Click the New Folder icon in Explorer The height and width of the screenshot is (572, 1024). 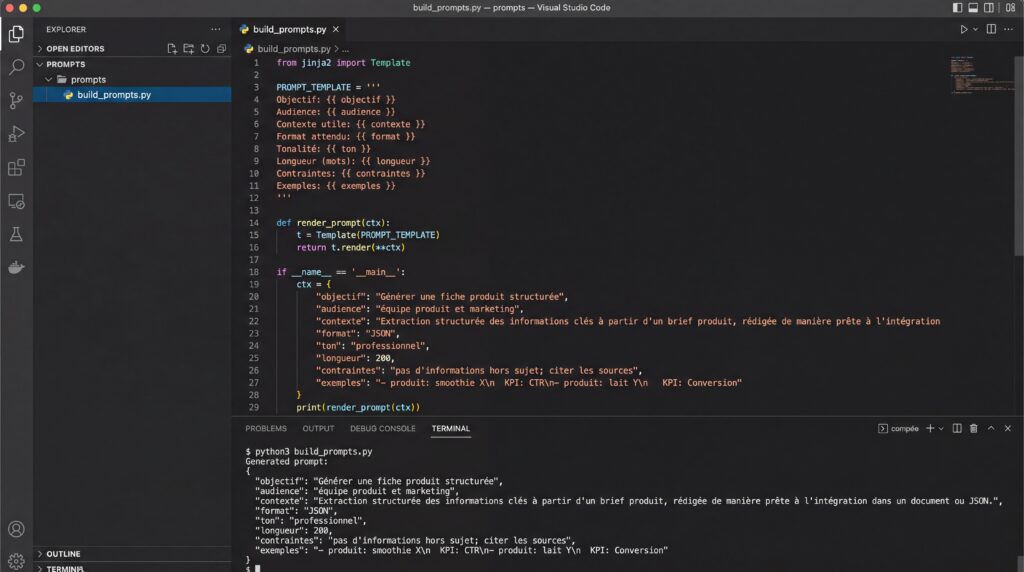189,48
